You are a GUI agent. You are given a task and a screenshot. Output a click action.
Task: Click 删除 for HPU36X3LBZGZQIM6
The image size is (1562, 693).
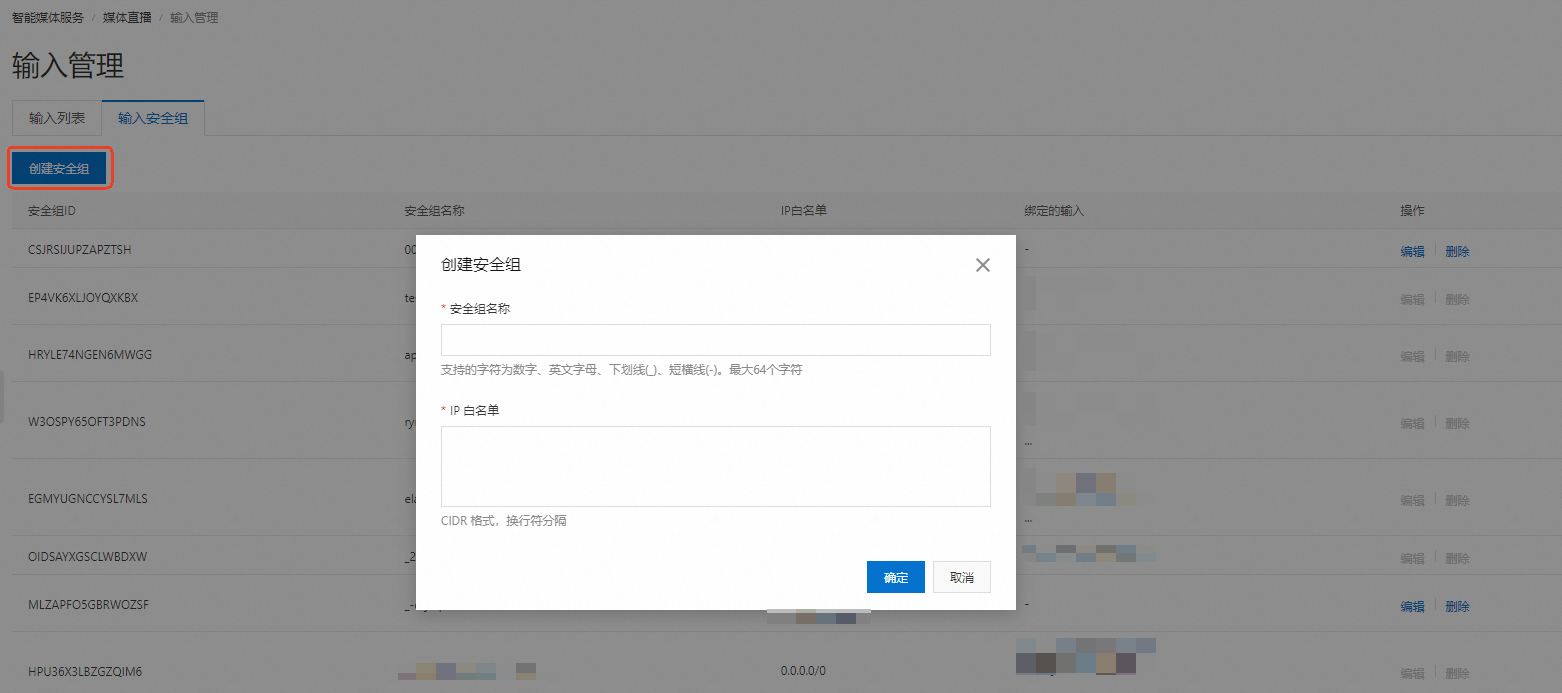(x=1457, y=673)
